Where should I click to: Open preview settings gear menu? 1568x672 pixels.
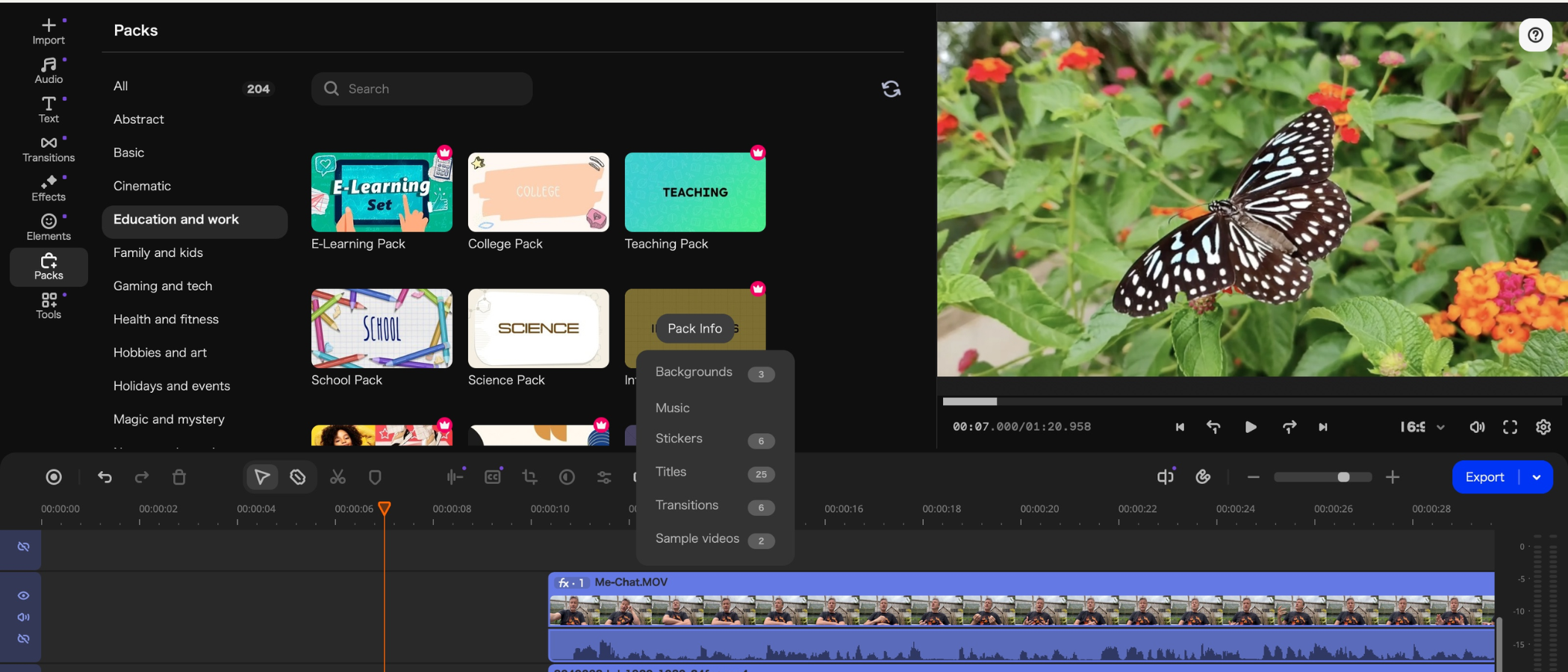click(1543, 427)
